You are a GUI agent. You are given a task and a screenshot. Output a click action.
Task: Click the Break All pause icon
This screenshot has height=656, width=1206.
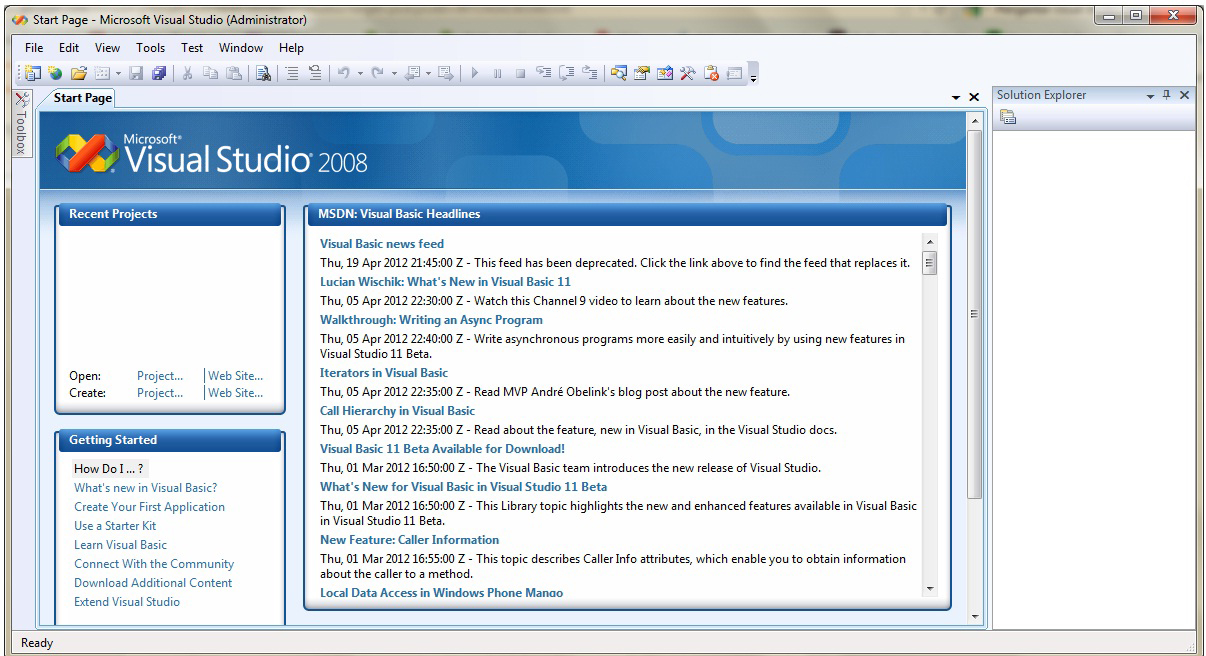coord(497,73)
